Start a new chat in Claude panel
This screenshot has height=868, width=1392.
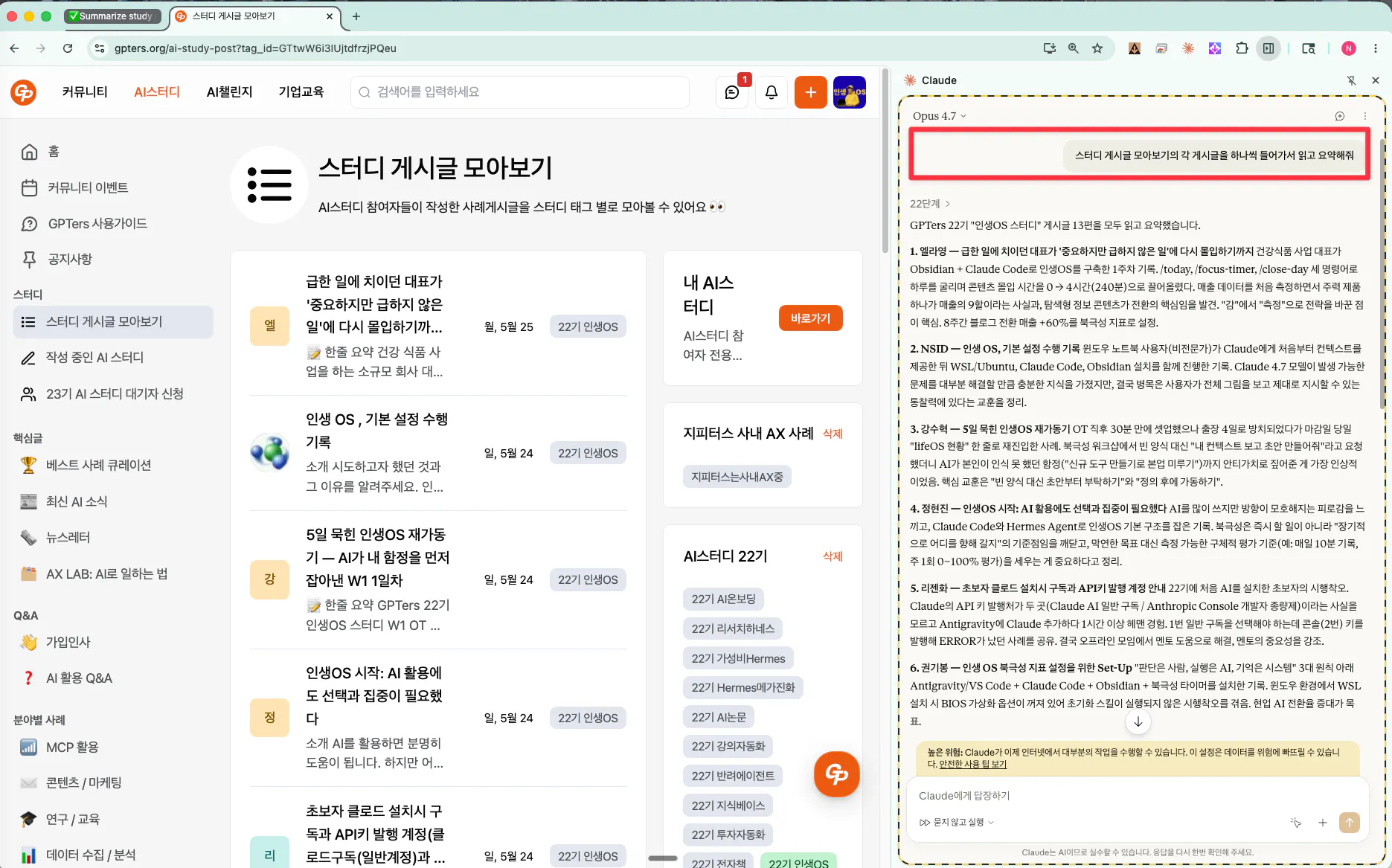[x=1339, y=116]
